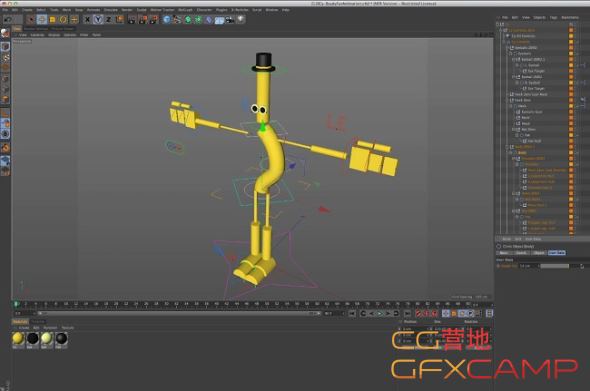Open the Window menu
The height and width of the screenshot is (391, 590).
(x=272, y=10)
